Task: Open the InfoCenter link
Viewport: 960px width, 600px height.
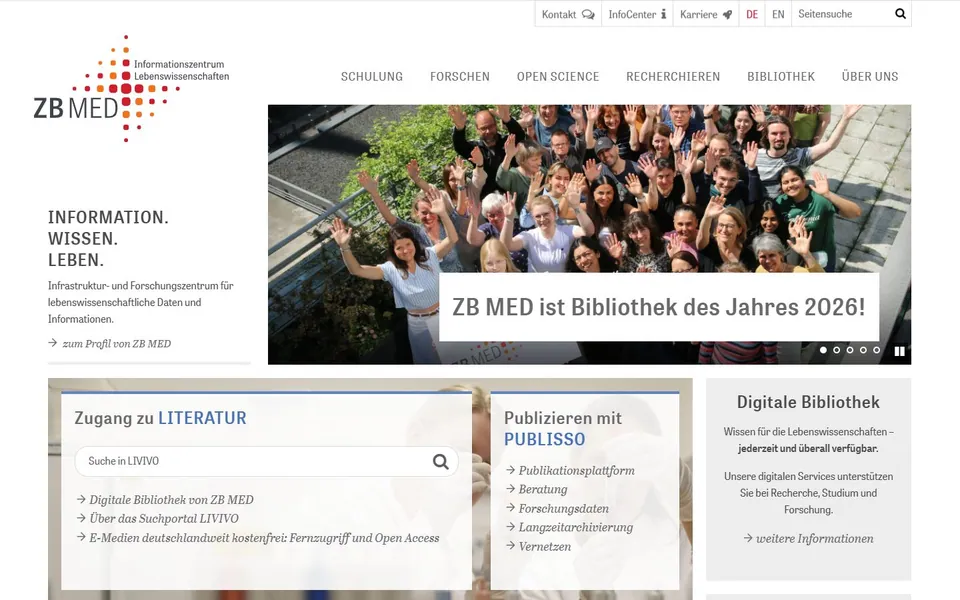Action: tap(637, 14)
